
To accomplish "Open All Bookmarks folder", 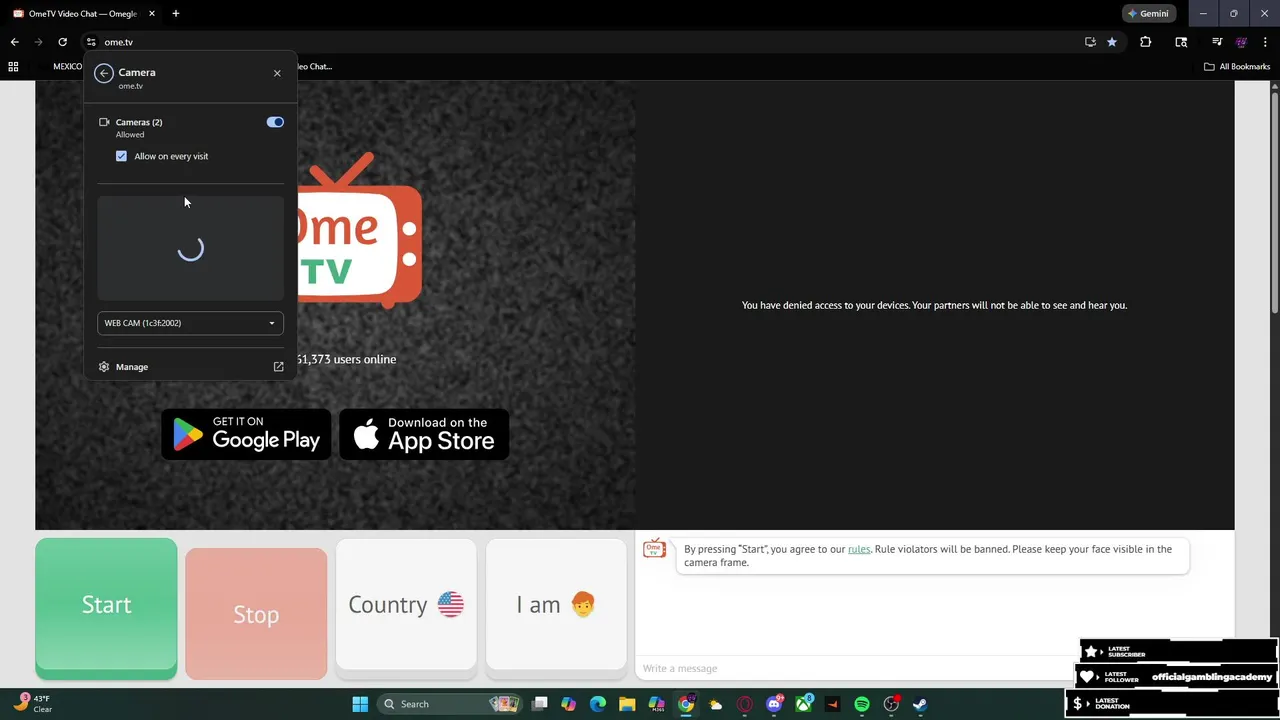I will 1237,67.
